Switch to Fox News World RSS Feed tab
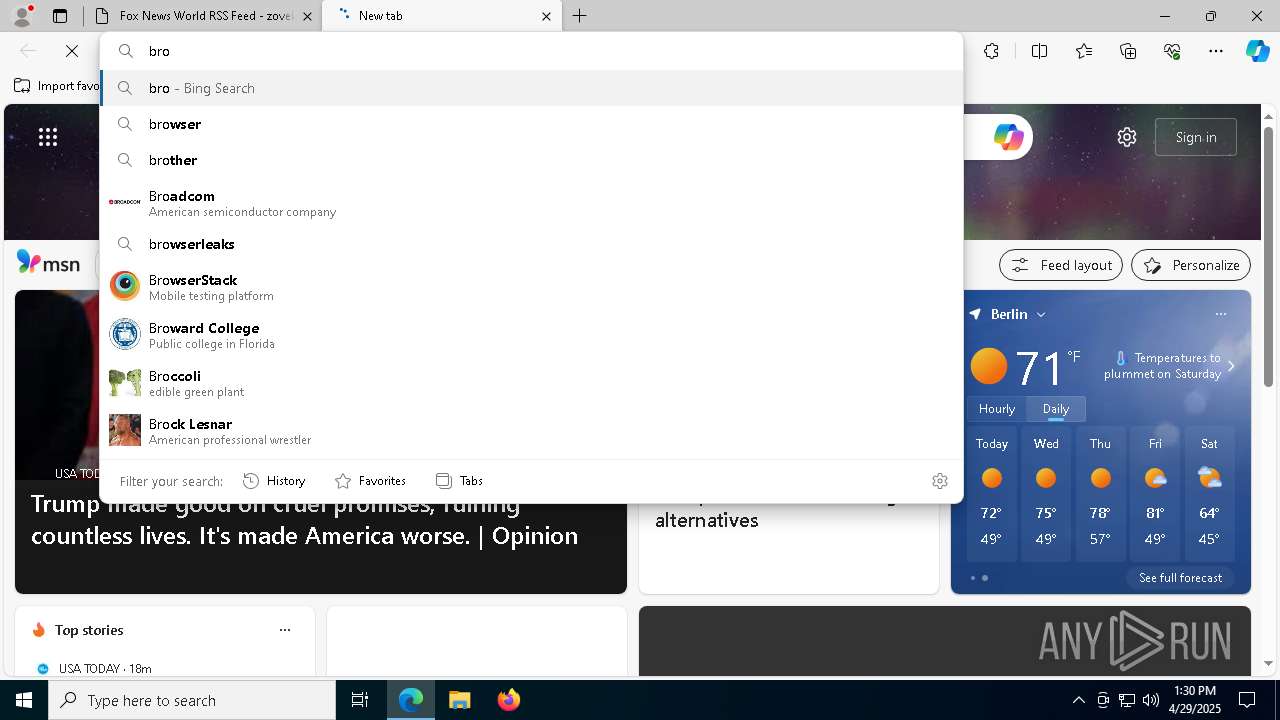1280x720 pixels. click(200, 16)
